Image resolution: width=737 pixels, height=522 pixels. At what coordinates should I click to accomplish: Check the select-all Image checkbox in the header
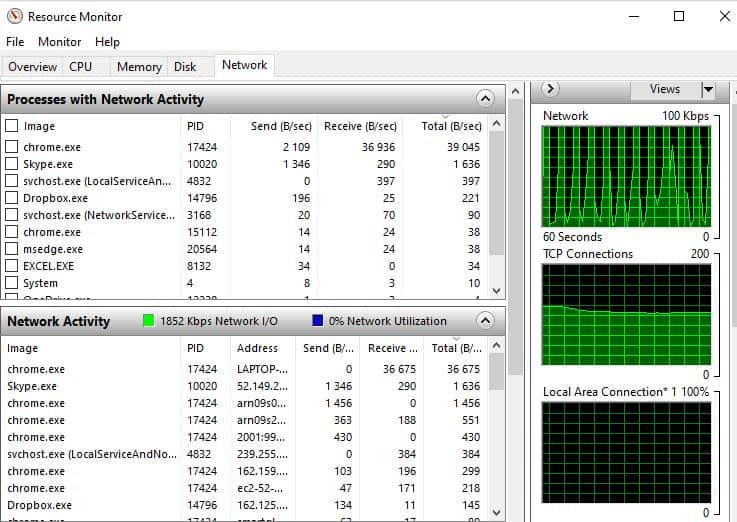[x=12, y=126]
